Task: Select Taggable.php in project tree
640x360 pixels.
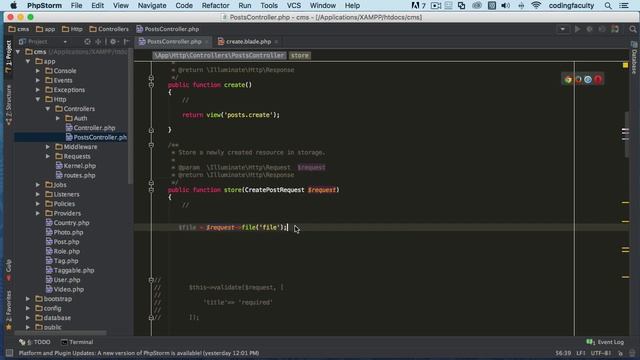Action: (x=70, y=270)
